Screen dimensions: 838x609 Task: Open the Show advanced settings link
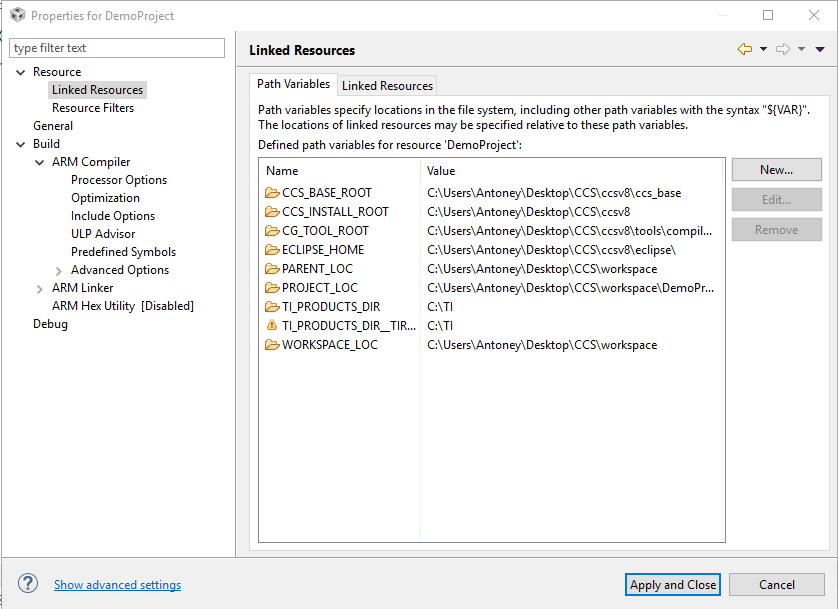pyautogui.click(x=117, y=585)
